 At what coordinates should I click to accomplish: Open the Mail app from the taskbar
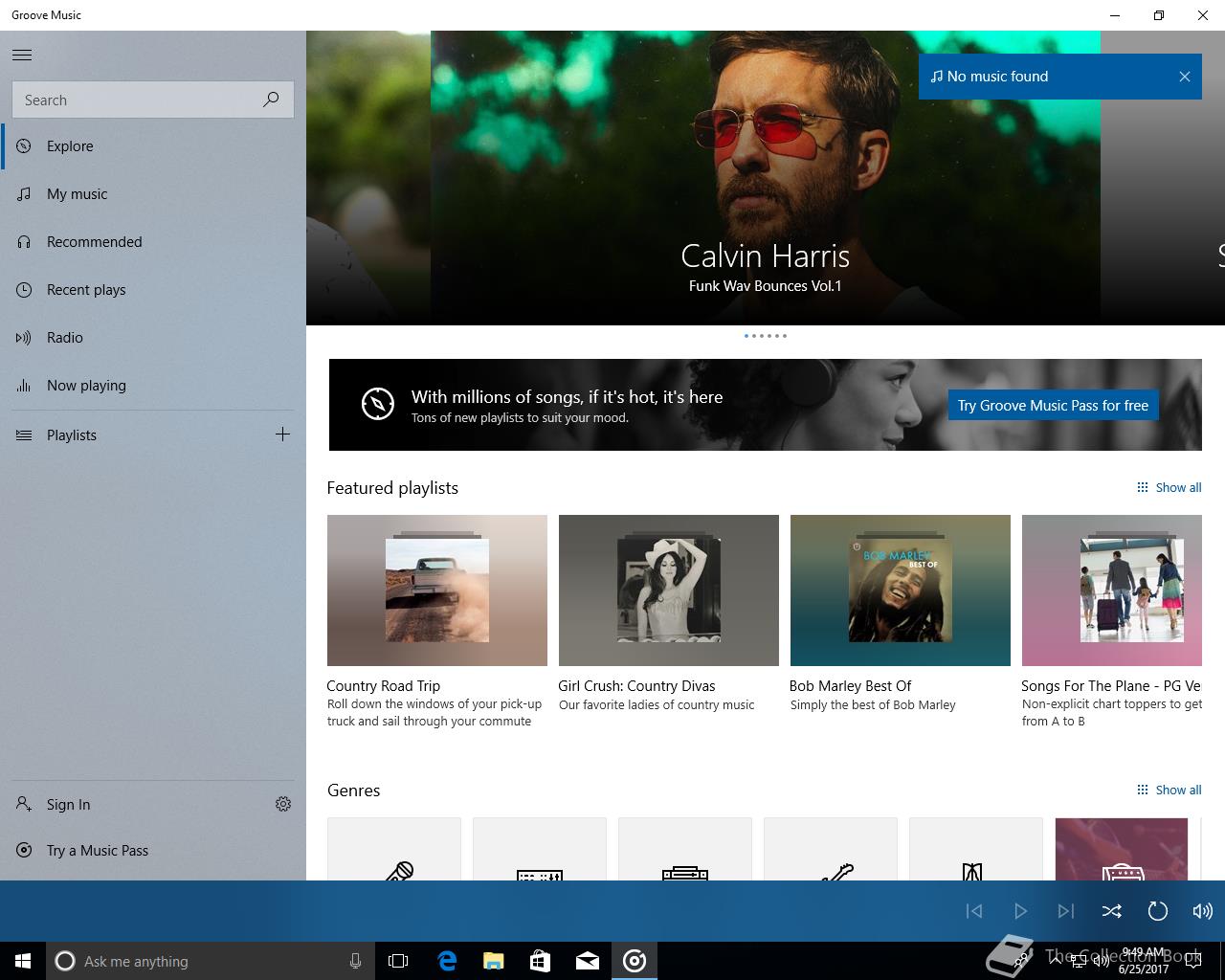pos(588,961)
